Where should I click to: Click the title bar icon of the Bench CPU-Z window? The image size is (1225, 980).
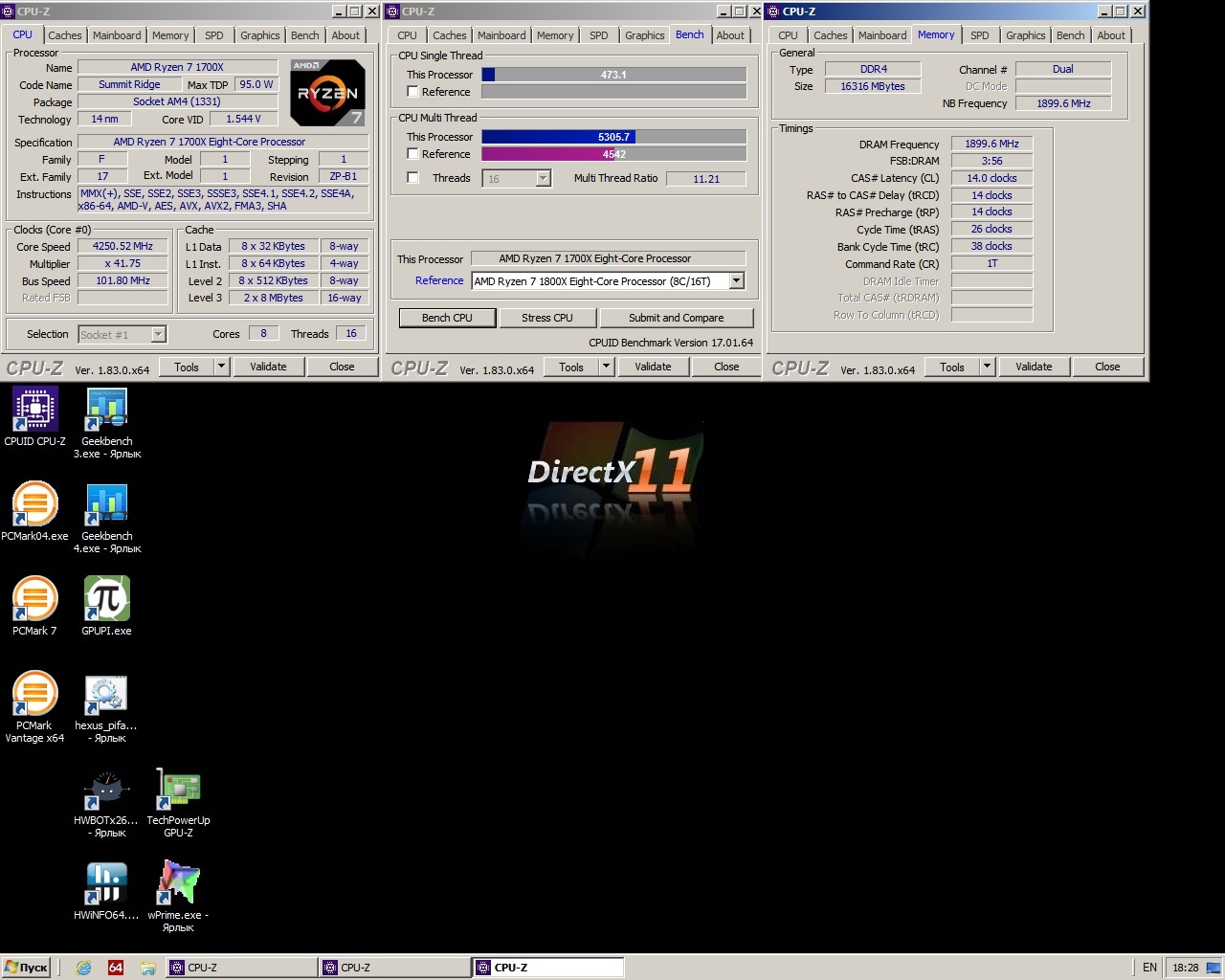392,11
